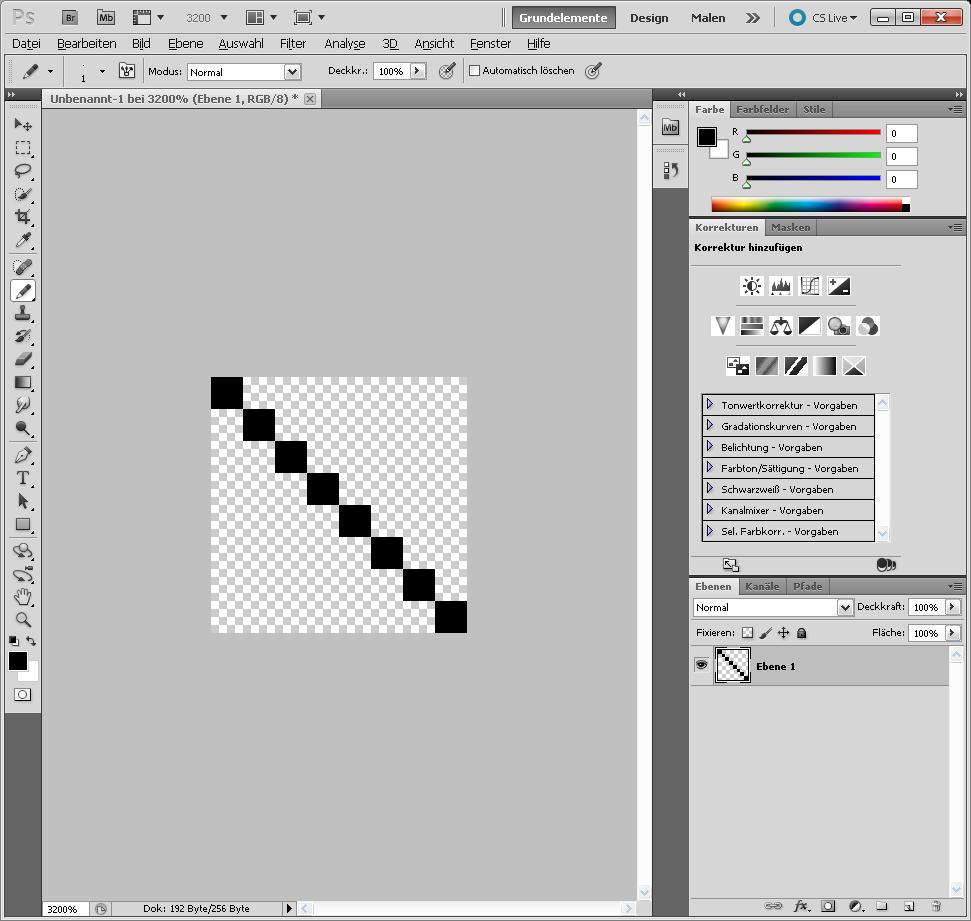Click the foreground color swatch in Farbe panel
971x921 pixels.
707,137
